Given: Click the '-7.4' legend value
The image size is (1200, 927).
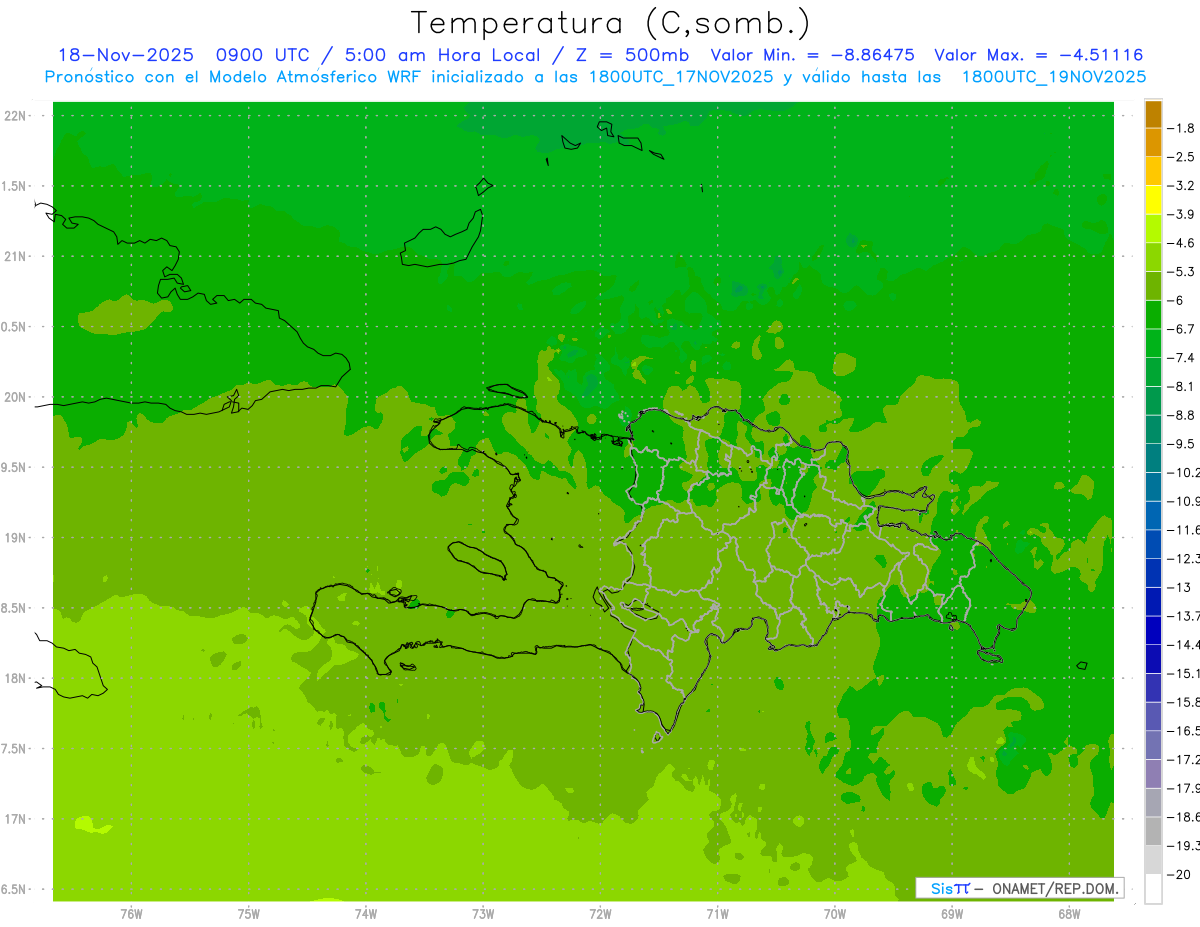Looking at the screenshot, I should click(1182, 358).
